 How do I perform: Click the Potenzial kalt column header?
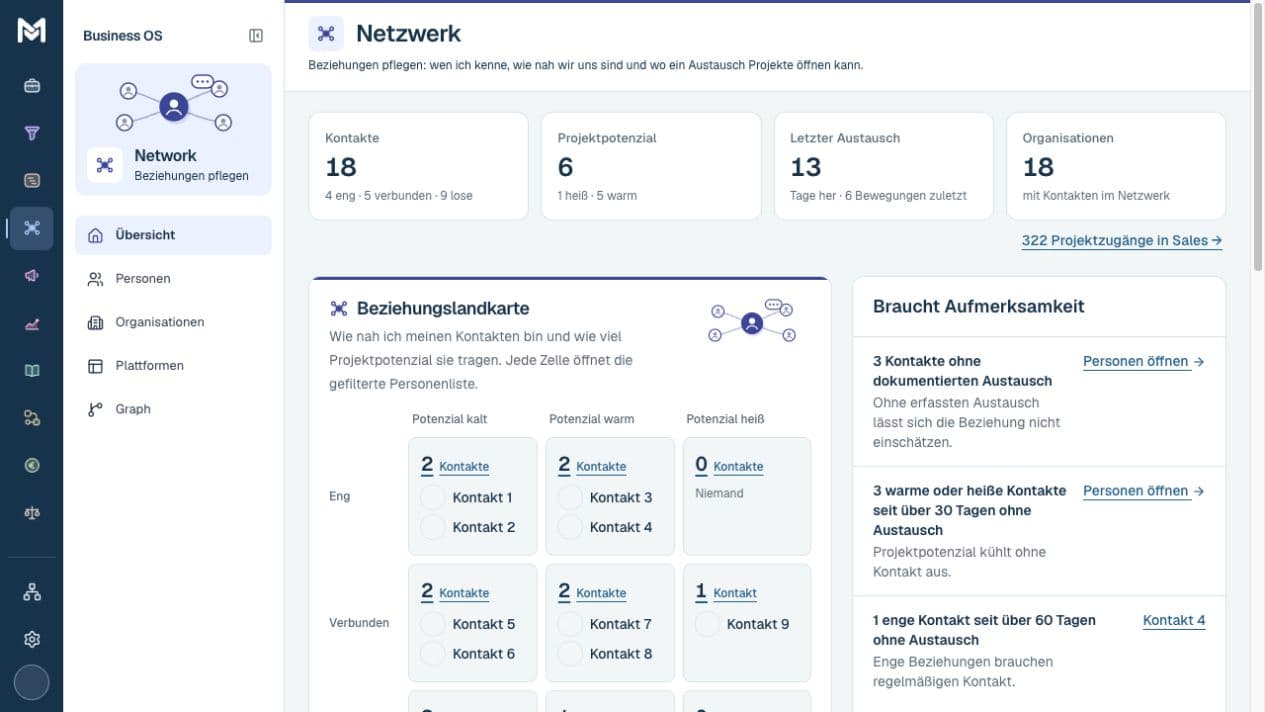coord(450,419)
